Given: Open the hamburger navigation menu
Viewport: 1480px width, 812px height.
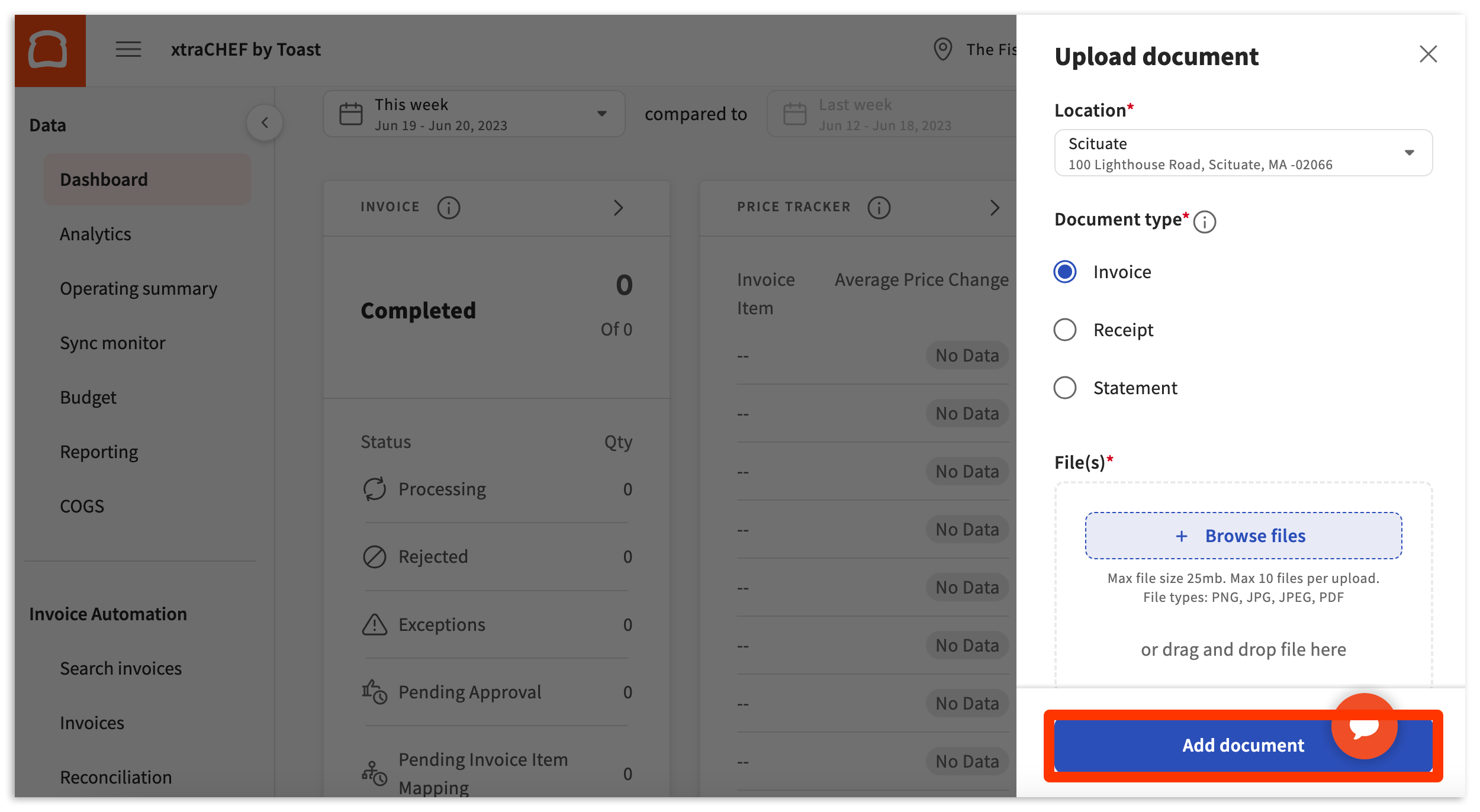Looking at the screenshot, I should coord(128,49).
